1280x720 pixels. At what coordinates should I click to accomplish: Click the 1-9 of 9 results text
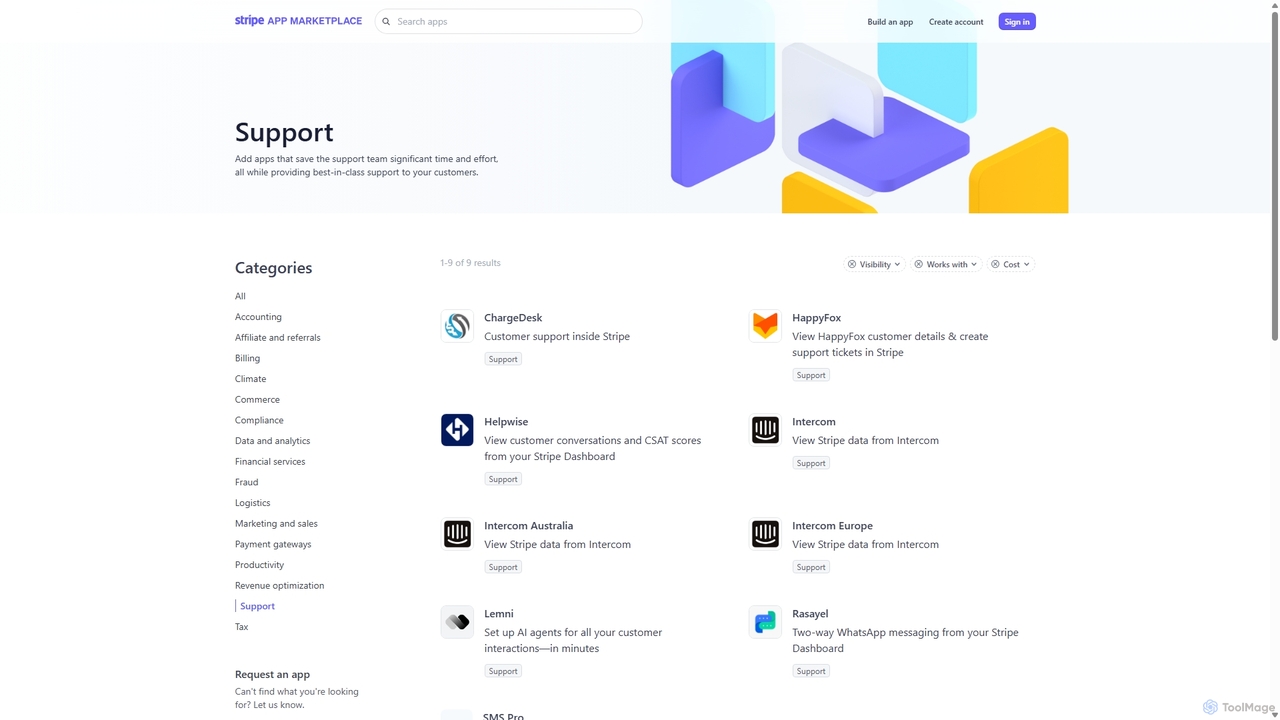click(470, 263)
